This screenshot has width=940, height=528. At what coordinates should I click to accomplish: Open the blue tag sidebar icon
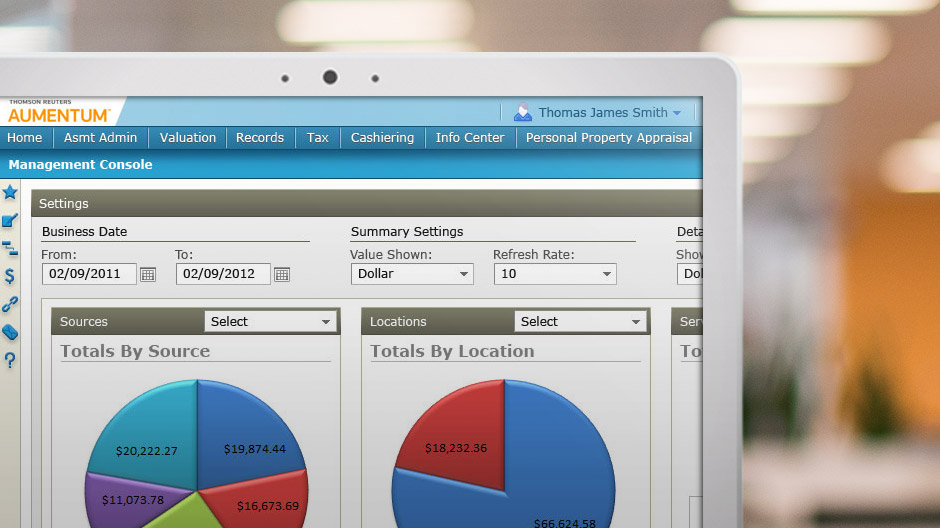coord(10,332)
